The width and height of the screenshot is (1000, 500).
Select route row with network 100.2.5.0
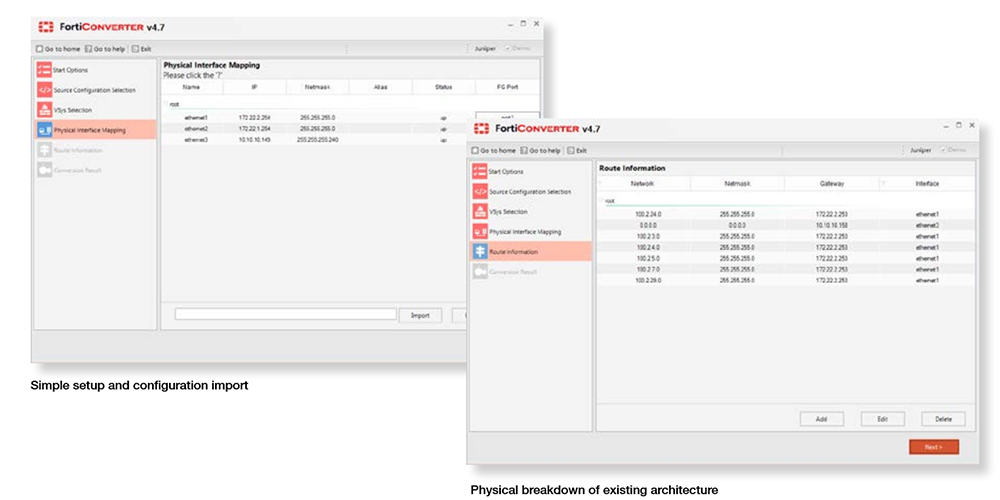tap(786, 258)
